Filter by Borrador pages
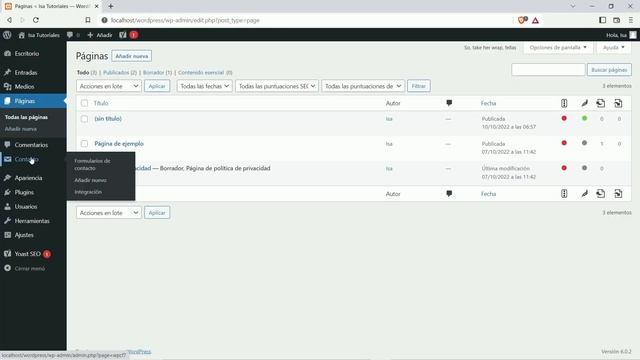640x360 pixels. (157, 73)
